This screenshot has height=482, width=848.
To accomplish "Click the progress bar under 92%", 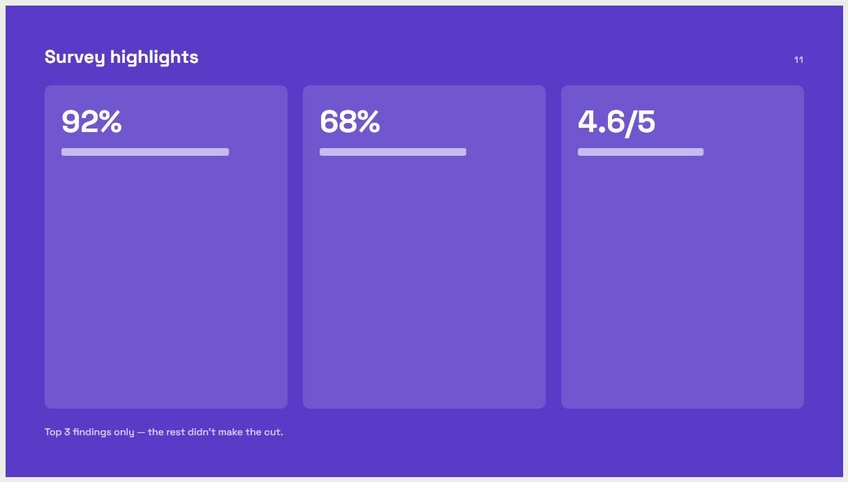I will click(145, 152).
